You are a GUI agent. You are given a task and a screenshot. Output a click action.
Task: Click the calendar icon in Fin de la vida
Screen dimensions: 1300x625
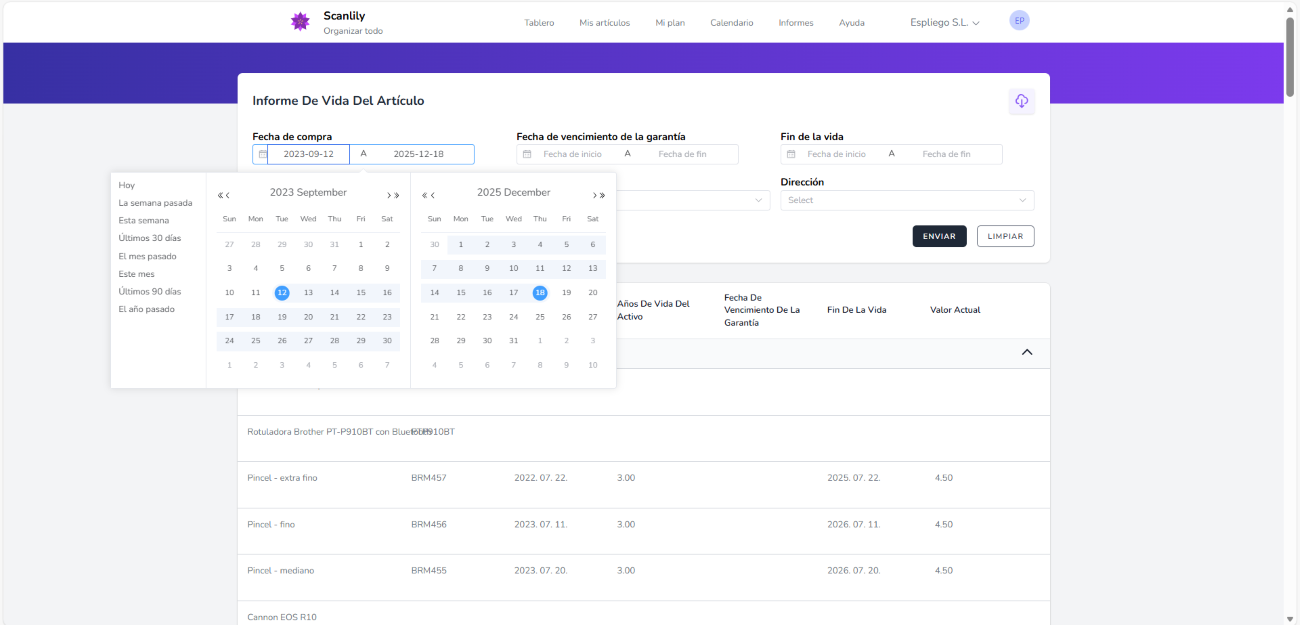(x=790, y=153)
